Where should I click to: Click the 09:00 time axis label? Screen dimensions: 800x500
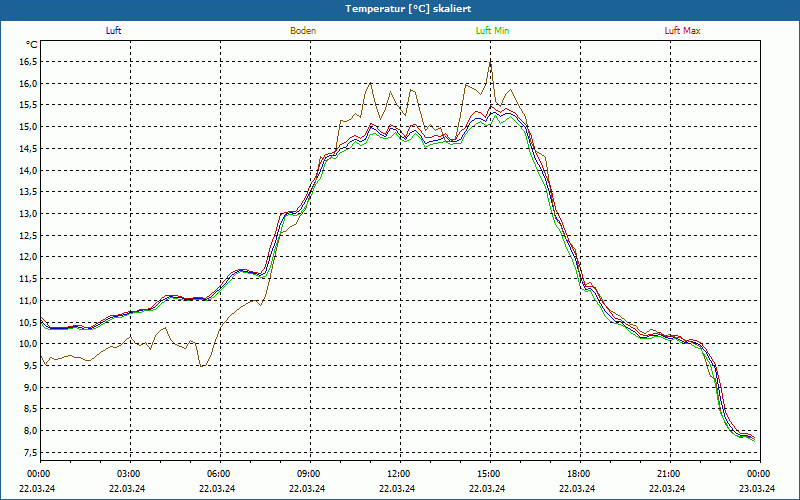pos(309,474)
